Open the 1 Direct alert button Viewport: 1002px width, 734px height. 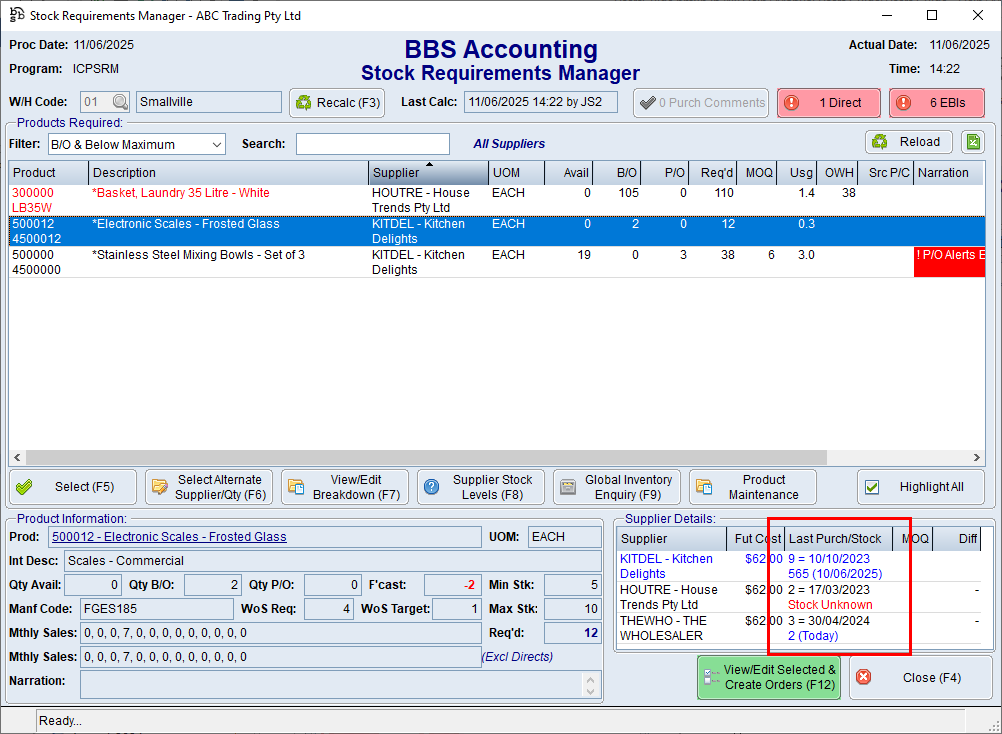point(829,103)
